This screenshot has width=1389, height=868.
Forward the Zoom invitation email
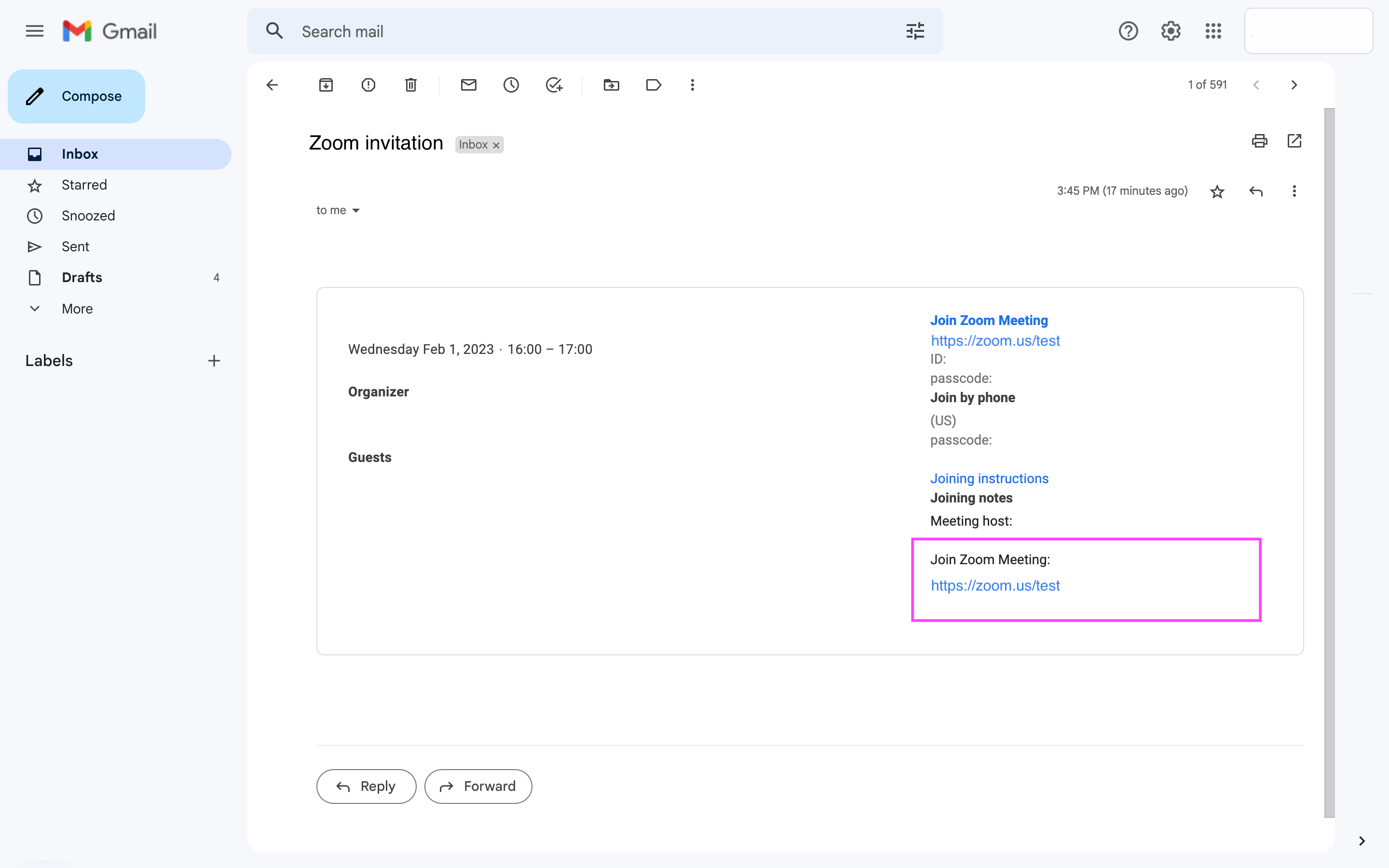pos(478,786)
